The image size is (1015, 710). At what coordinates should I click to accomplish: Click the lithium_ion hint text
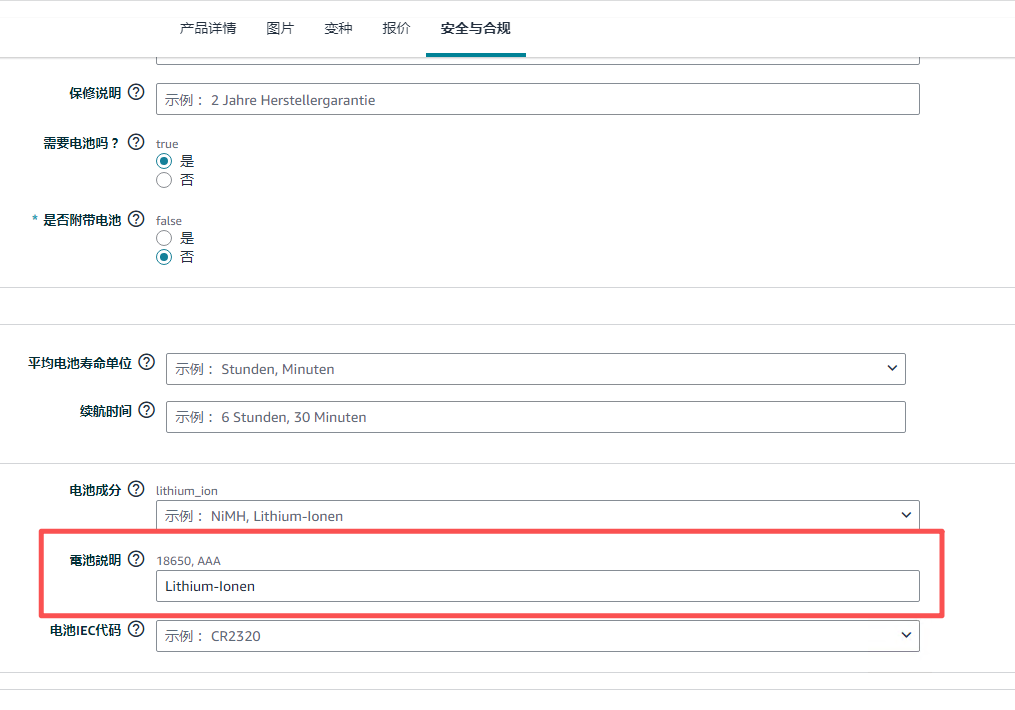click(186, 491)
